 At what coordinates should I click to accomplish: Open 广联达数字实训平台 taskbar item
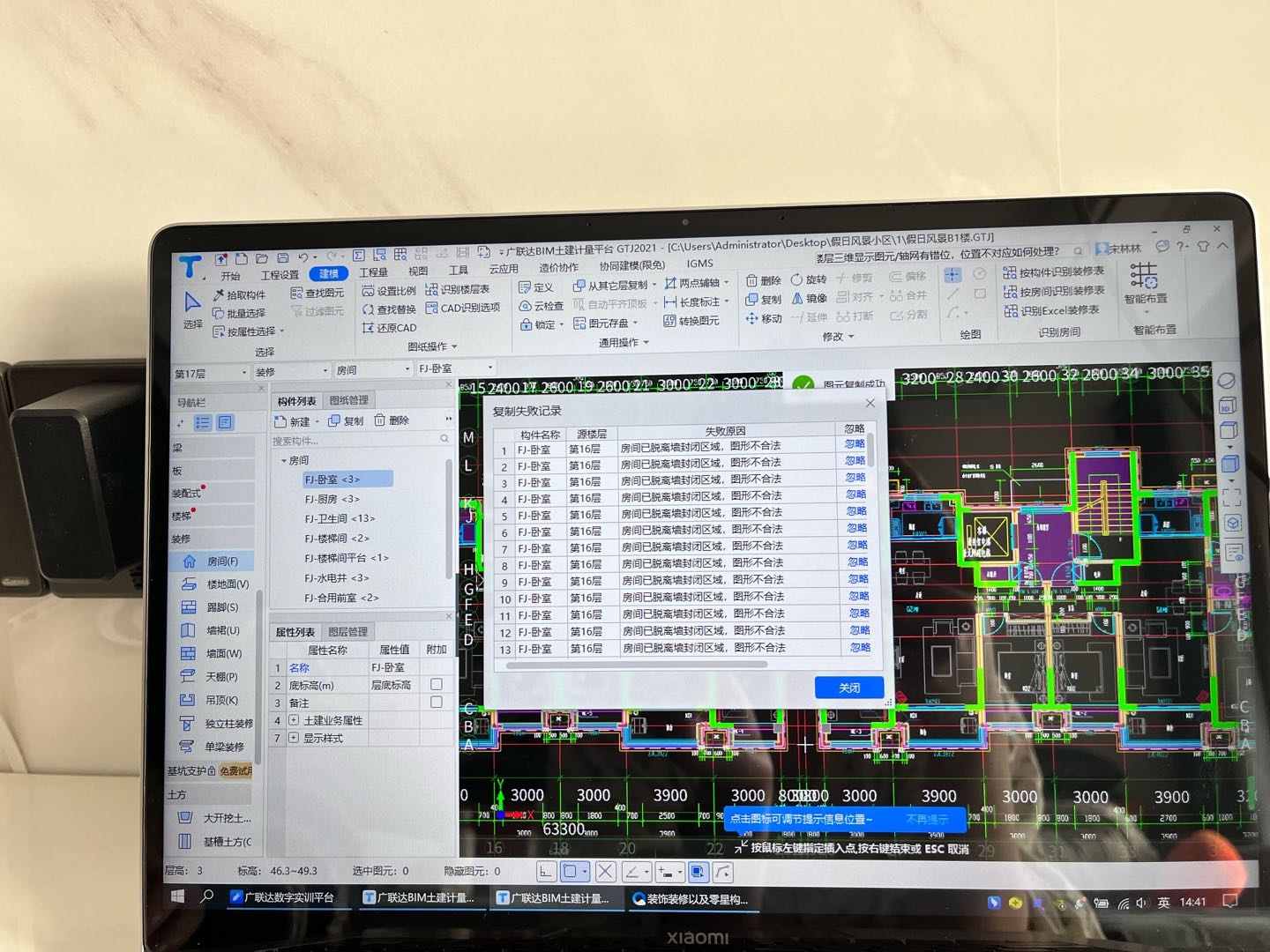coord(282,897)
